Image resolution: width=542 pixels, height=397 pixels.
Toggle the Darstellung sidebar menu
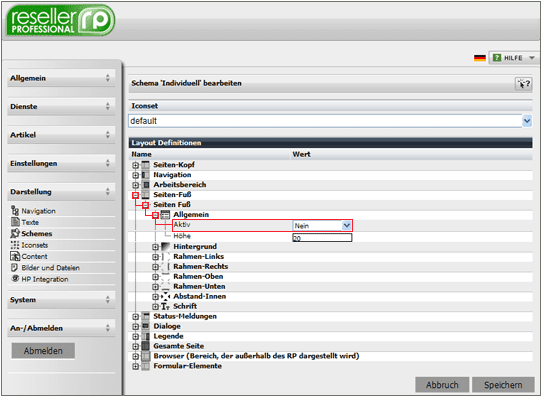[x=61, y=192]
